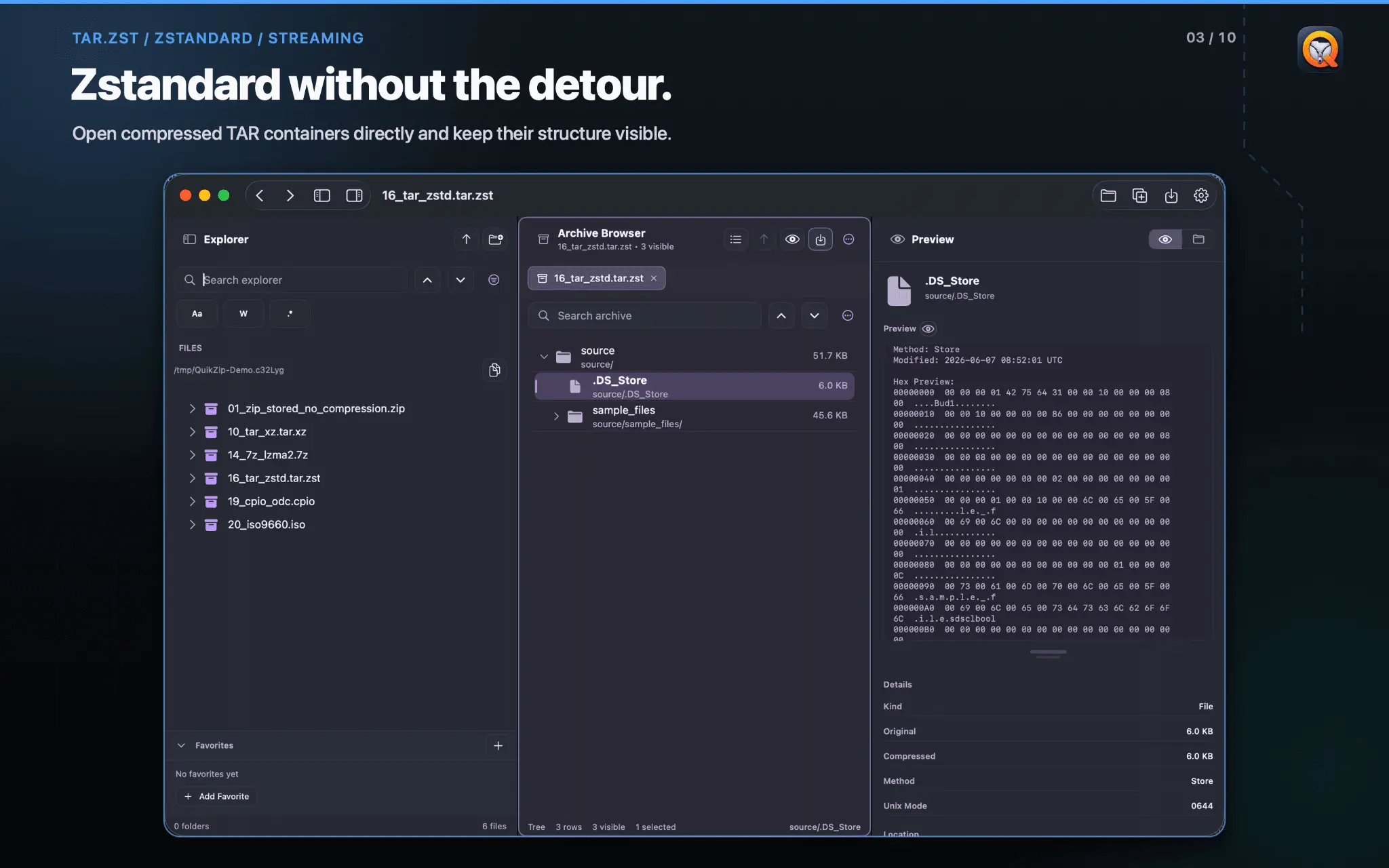Jump to next archive search result
1389x868 pixels.
814,316
